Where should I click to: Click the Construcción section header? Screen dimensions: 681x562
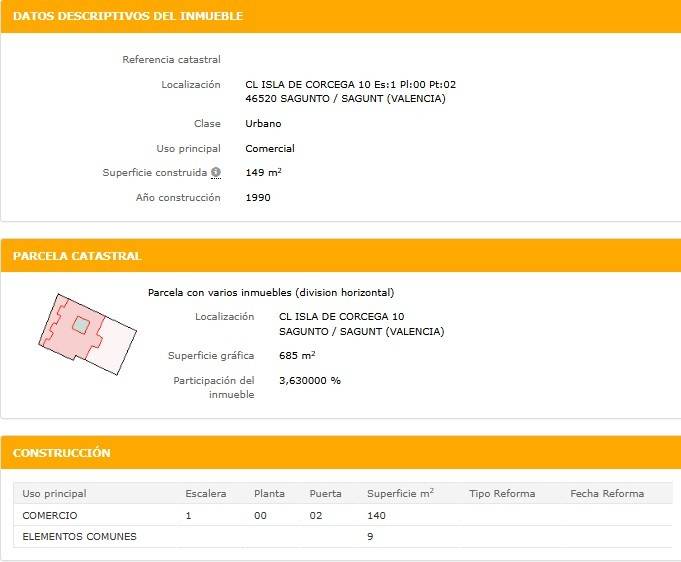click(62, 453)
